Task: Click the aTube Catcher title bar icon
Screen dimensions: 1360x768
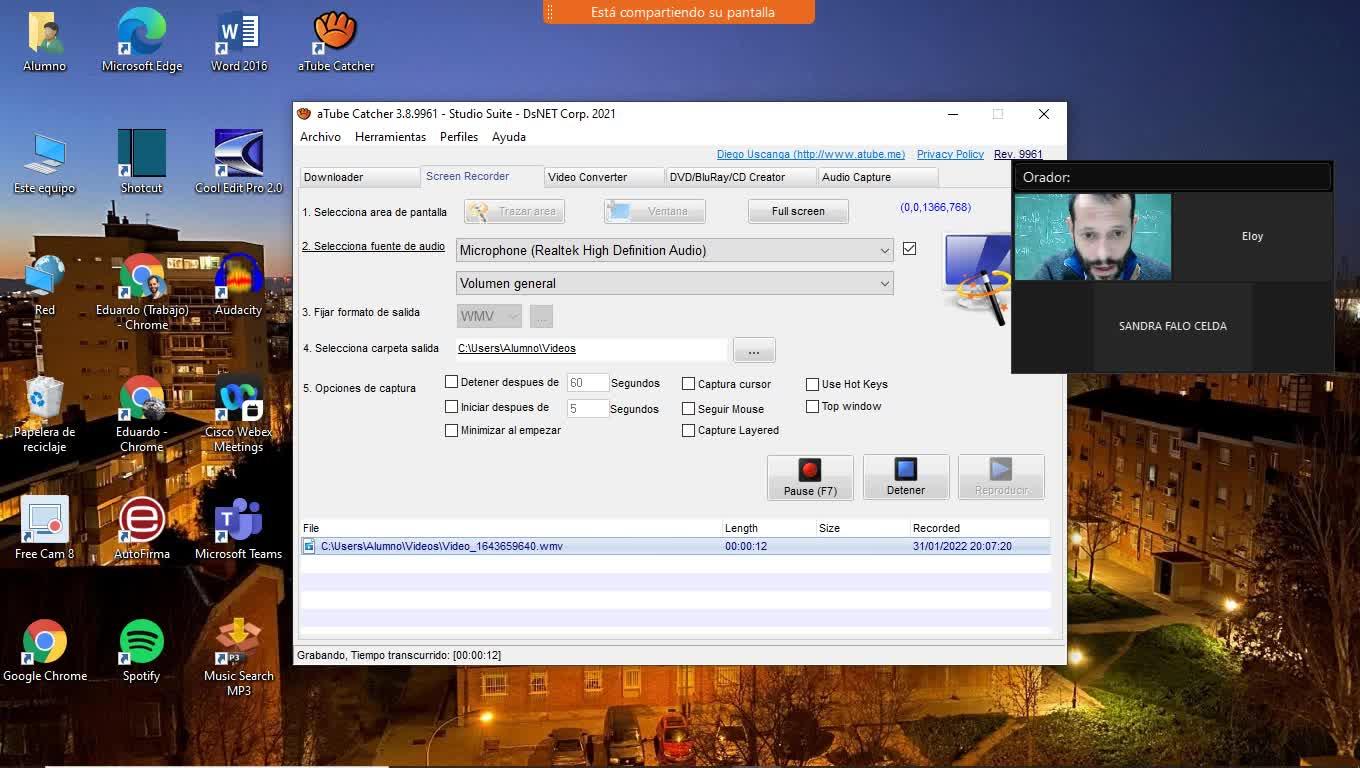Action: point(304,114)
